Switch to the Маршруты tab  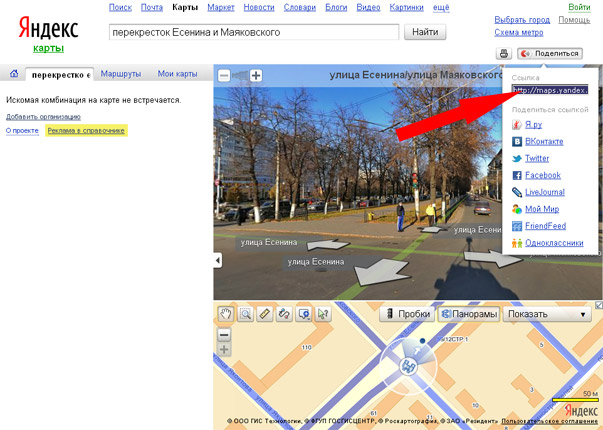click(121, 74)
